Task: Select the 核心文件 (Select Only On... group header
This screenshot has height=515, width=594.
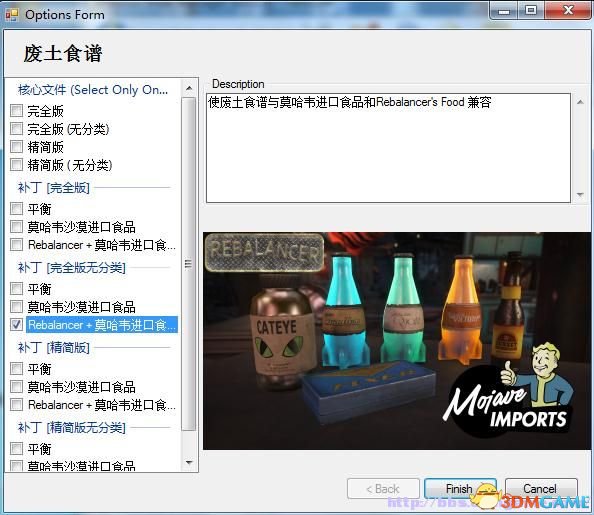Action: [x=93, y=90]
